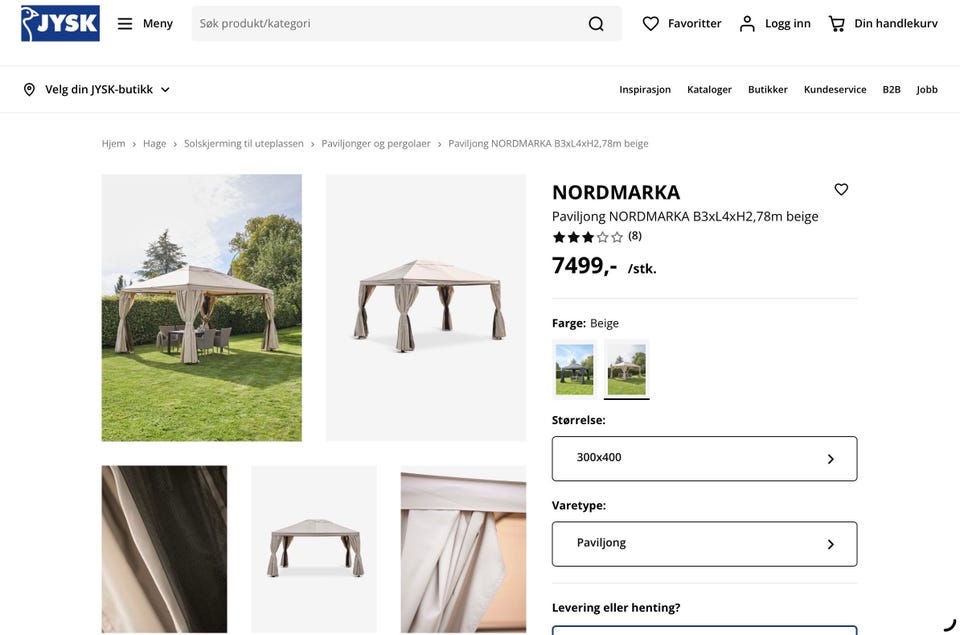Screen dimensions: 960x635
Task: Open Kundeservice in top navigation
Action: coord(834,89)
